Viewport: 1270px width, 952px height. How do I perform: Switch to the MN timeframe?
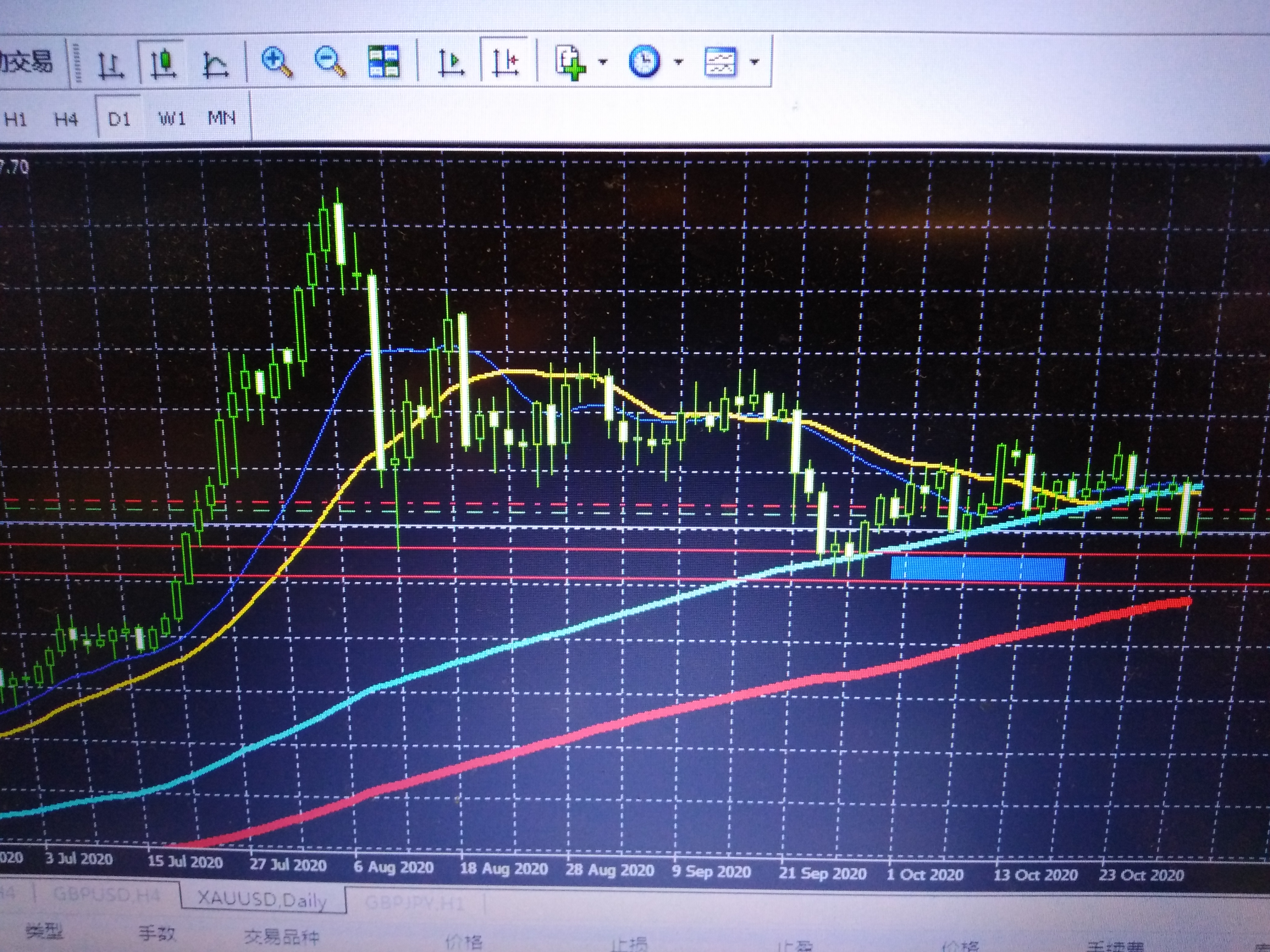(x=222, y=118)
